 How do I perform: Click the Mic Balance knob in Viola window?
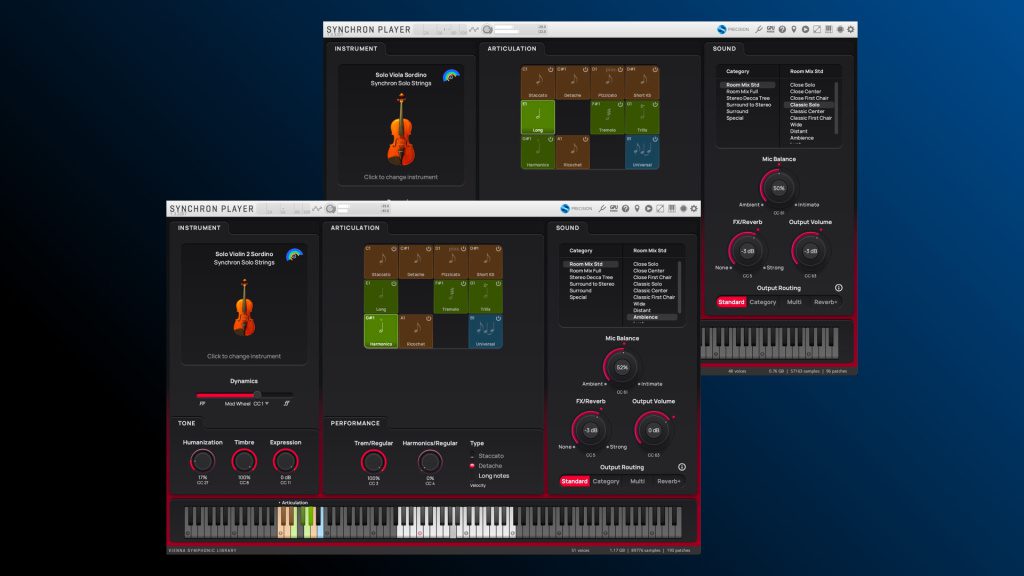point(778,187)
